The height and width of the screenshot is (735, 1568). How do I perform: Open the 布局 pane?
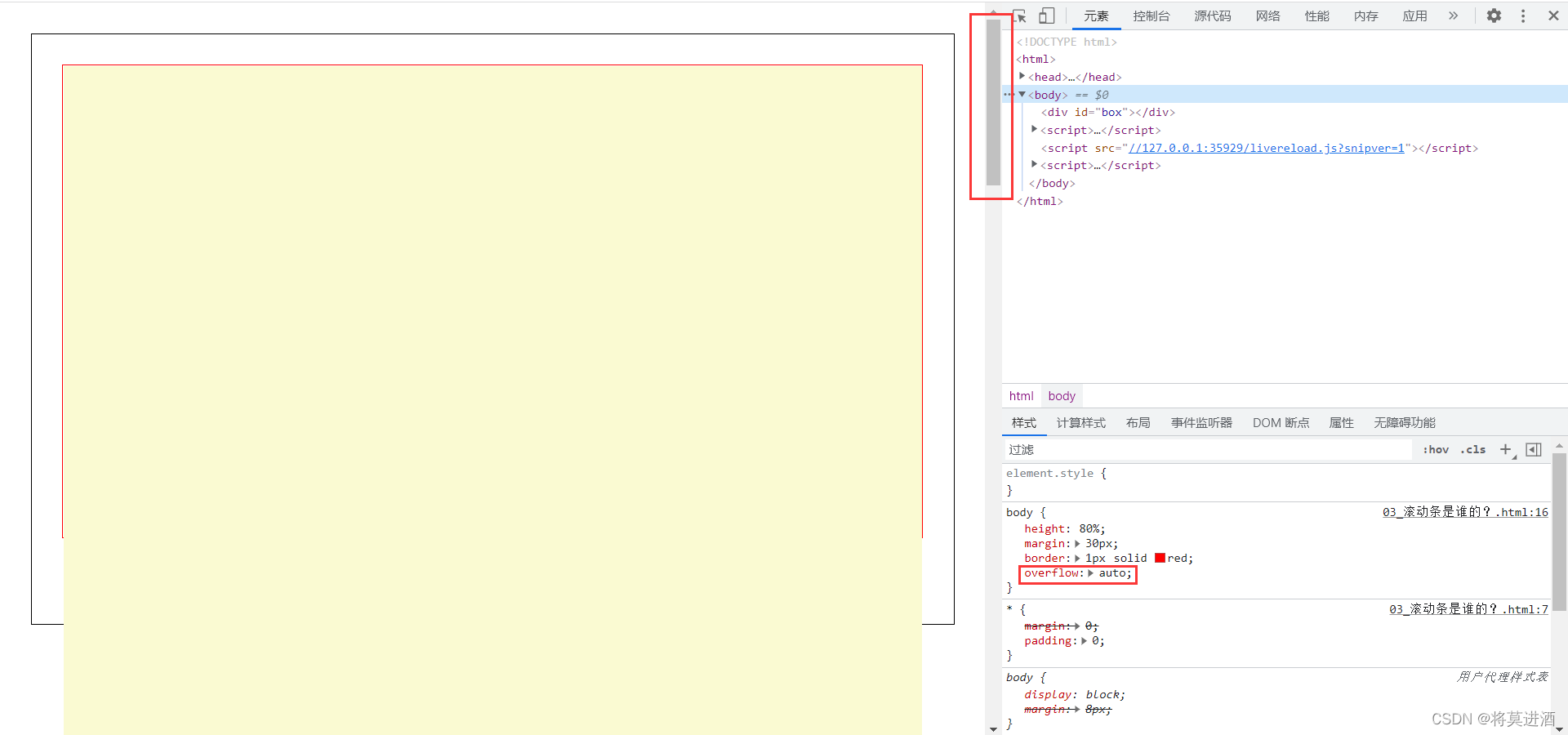coord(1138,422)
